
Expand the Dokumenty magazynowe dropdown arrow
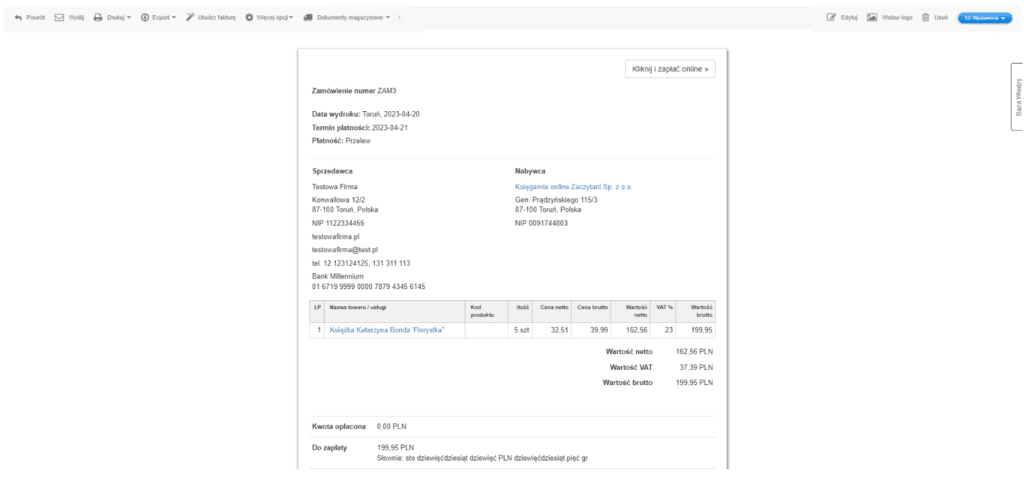click(x=388, y=18)
